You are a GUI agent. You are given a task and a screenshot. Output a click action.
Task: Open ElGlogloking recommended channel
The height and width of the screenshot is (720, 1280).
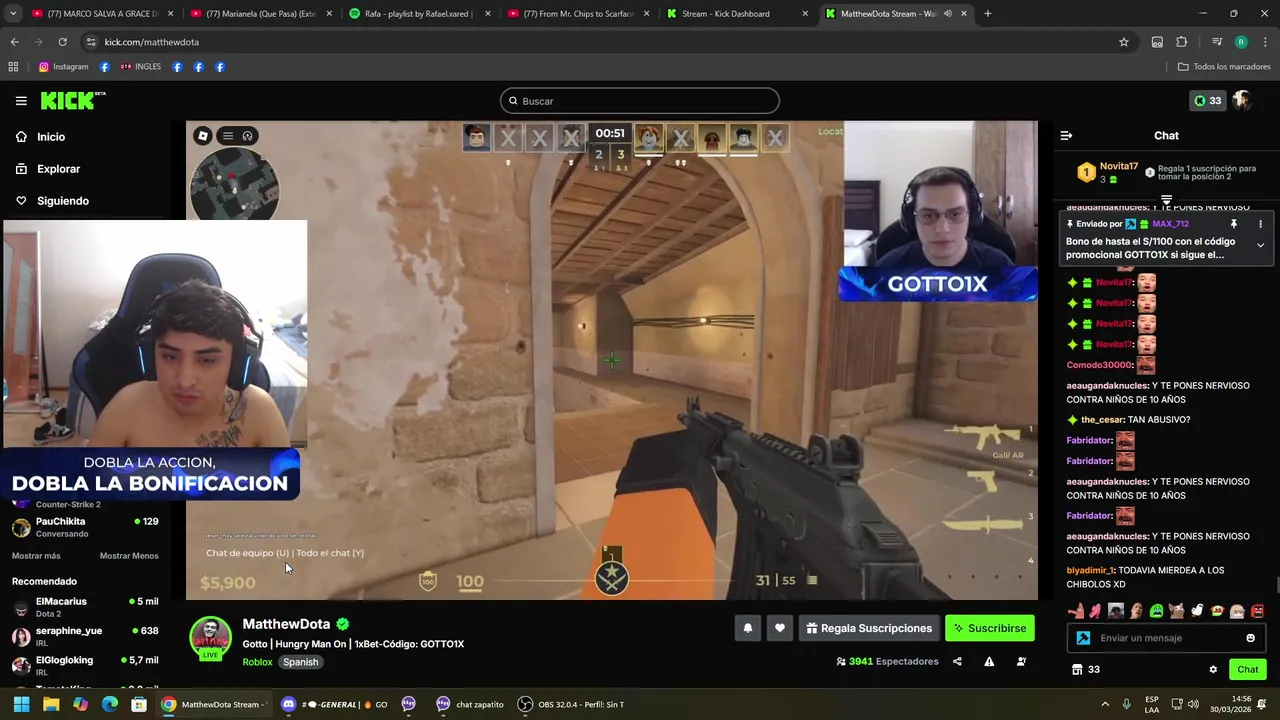tap(85, 666)
